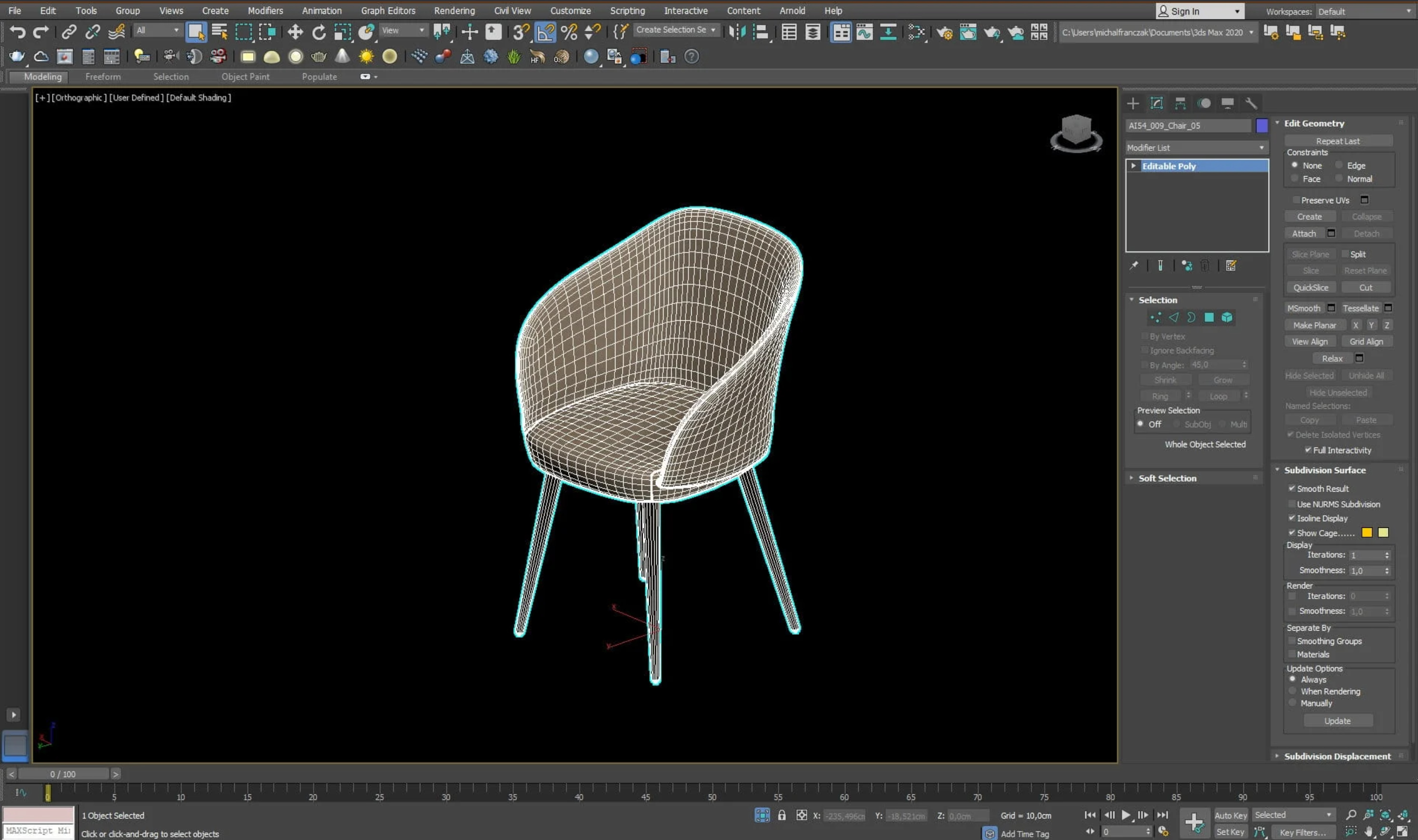Open the Hierarchy command panel tab
Image resolution: width=1418 pixels, height=840 pixels.
[1180, 103]
